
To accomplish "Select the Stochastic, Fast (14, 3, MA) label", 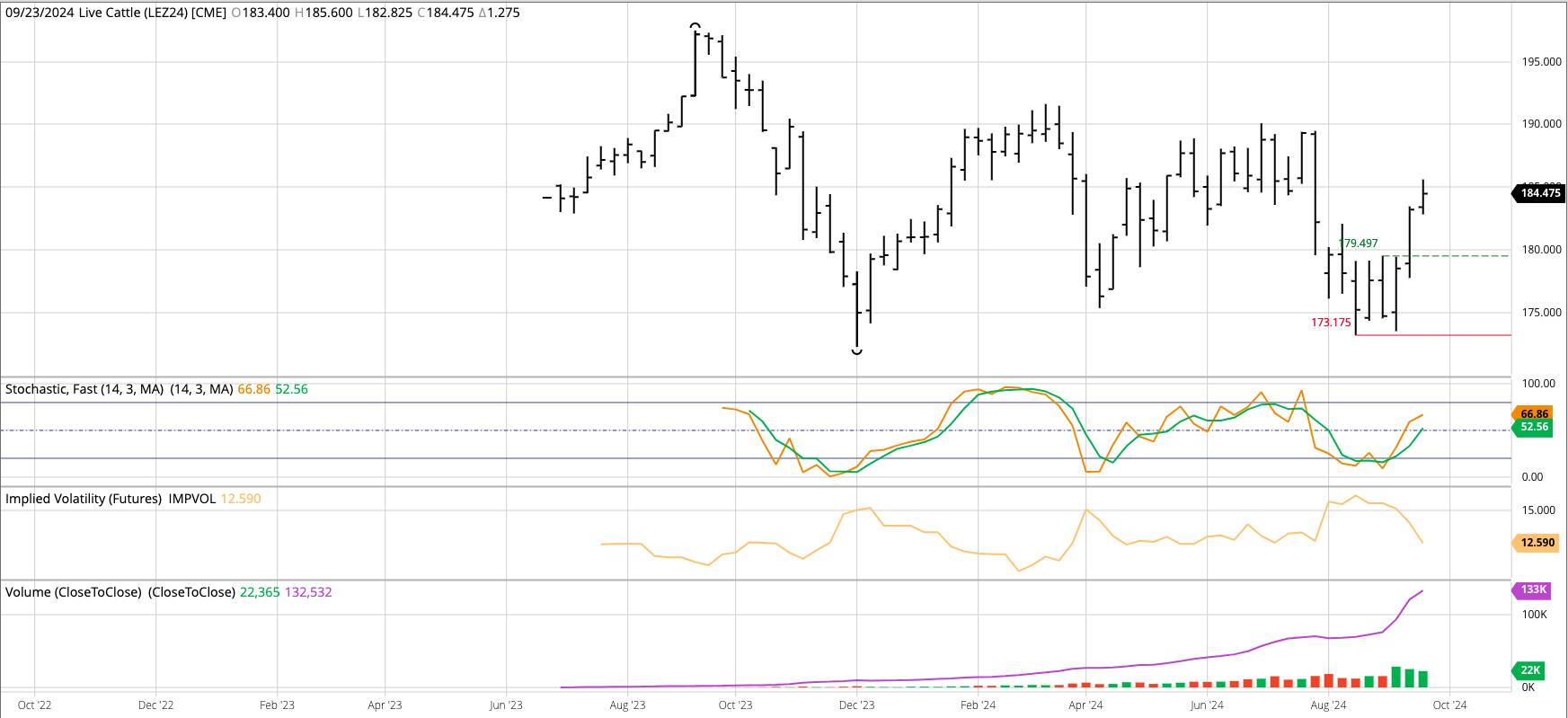I will pyautogui.click(x=84, y=389).
